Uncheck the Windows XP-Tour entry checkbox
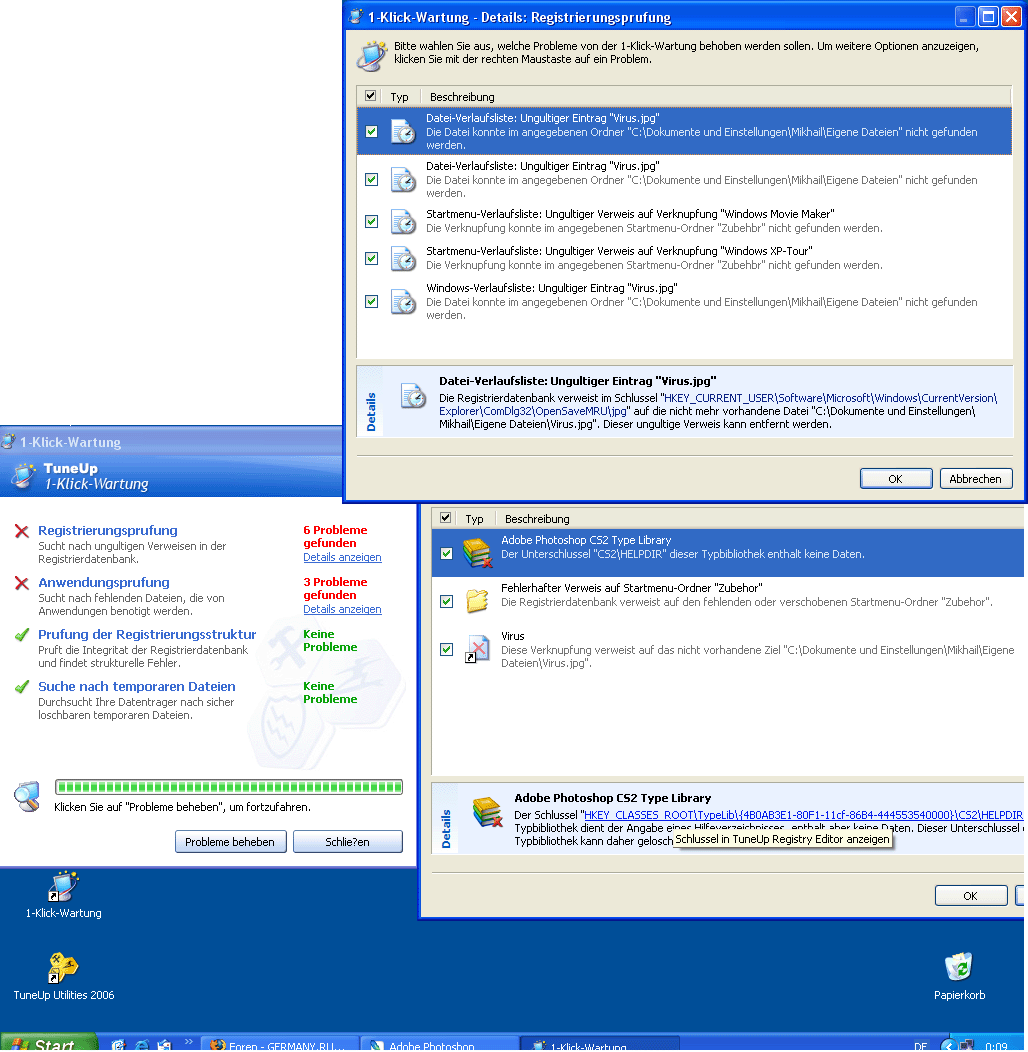Viewport: 1028px width, 1052px height. (372, 258)
